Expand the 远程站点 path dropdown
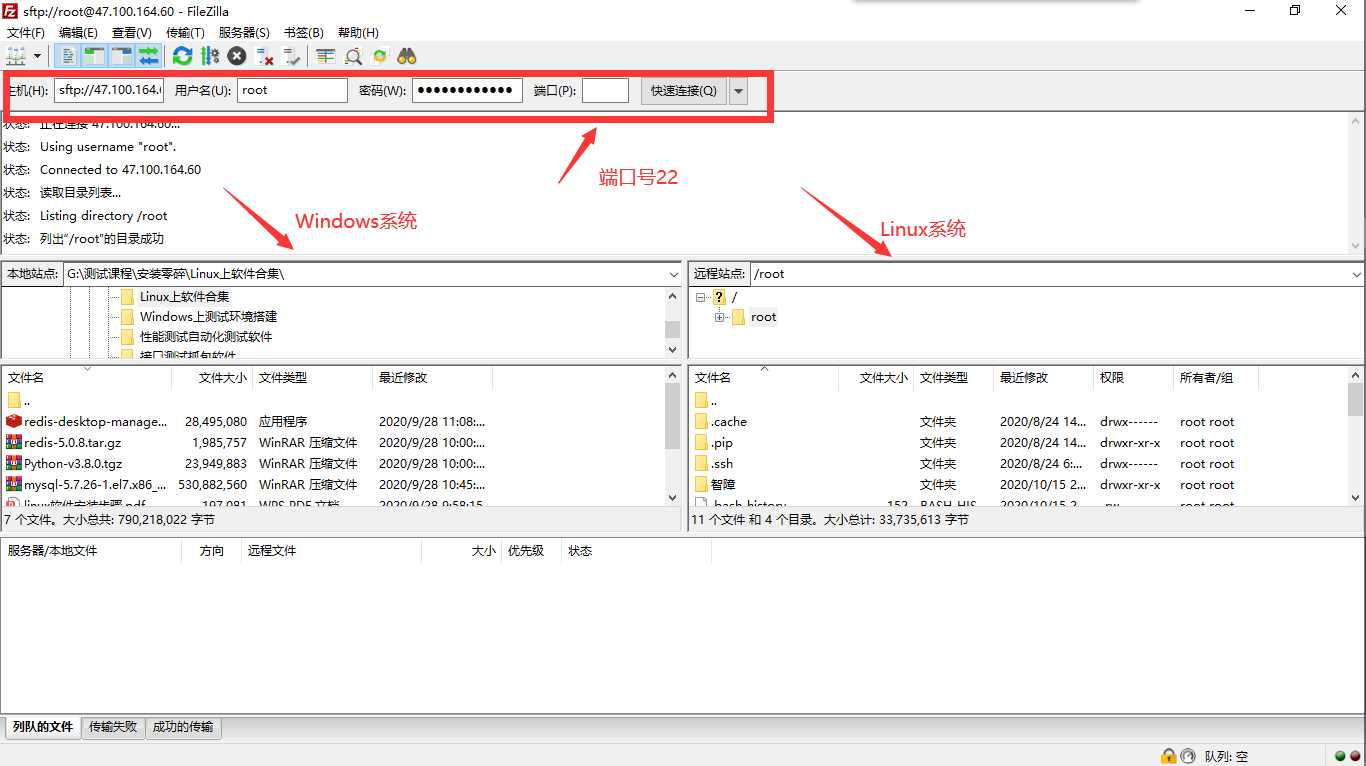 point(1356,274)
